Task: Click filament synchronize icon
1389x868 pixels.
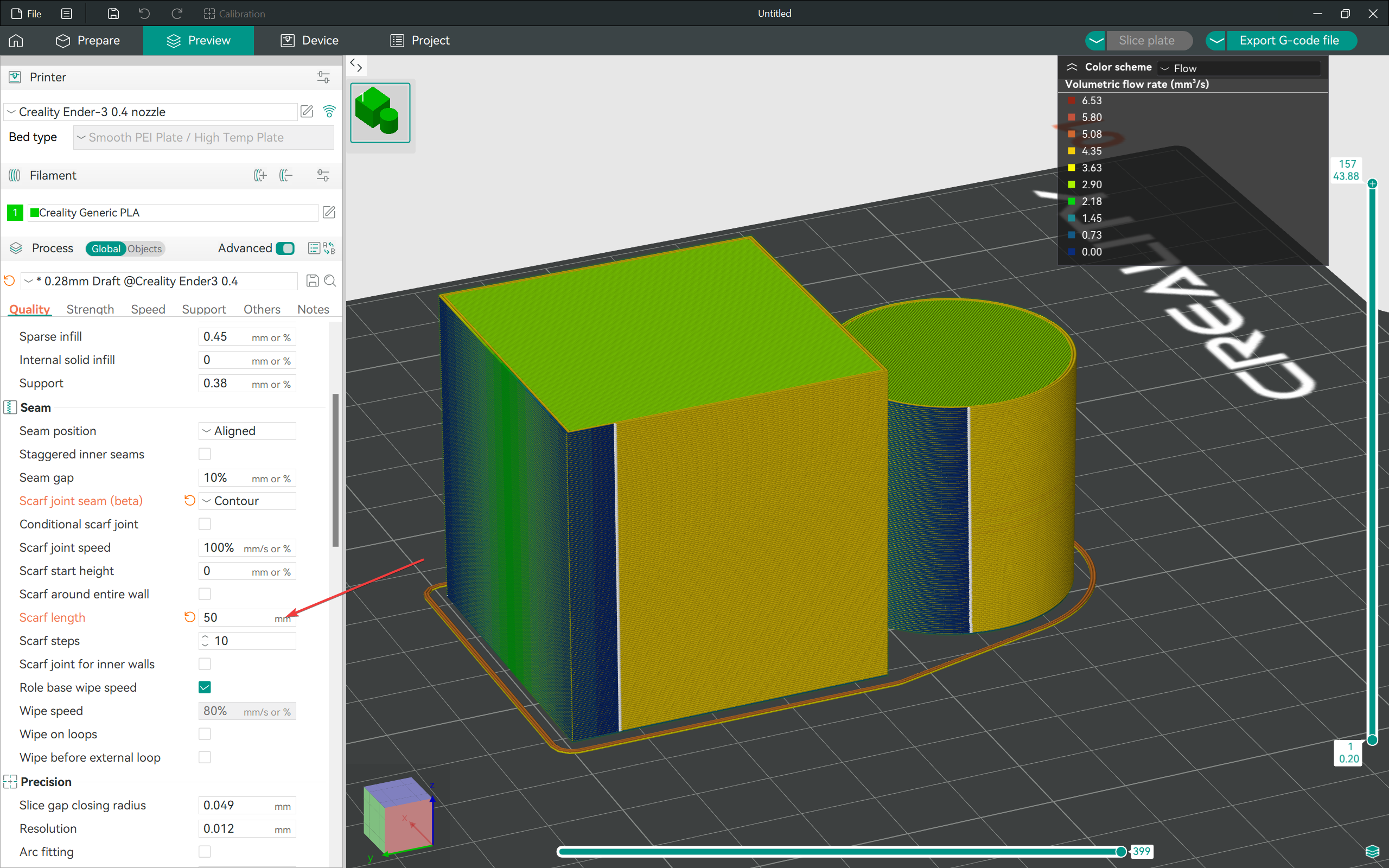Action: (321, 175)
